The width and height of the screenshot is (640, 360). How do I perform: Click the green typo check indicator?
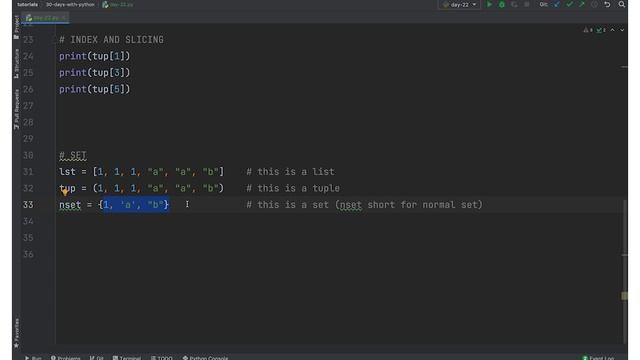tap(601, 30)
